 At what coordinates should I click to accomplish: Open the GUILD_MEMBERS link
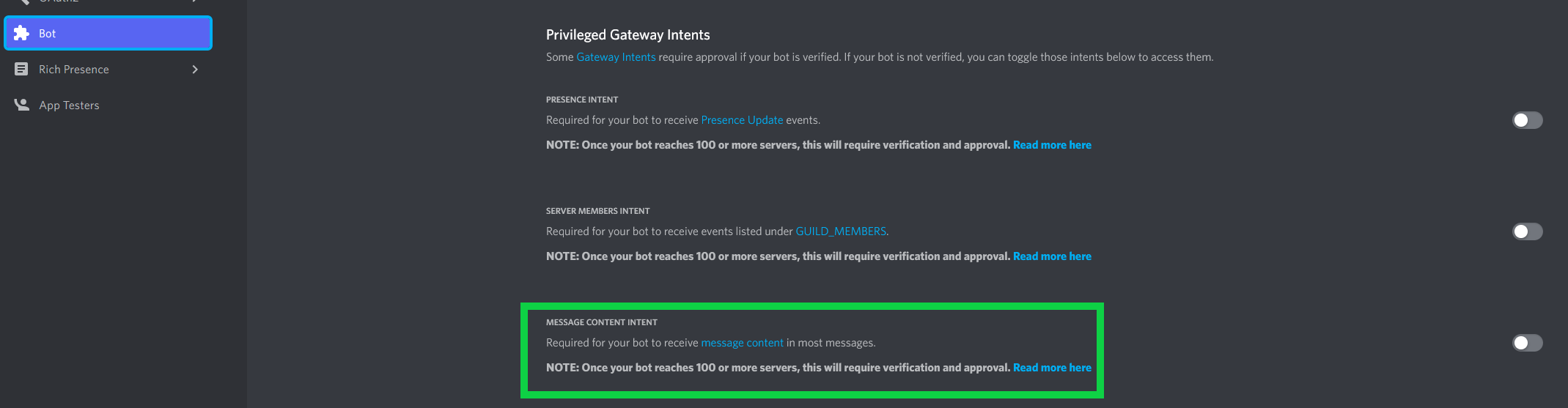point(841,231)
